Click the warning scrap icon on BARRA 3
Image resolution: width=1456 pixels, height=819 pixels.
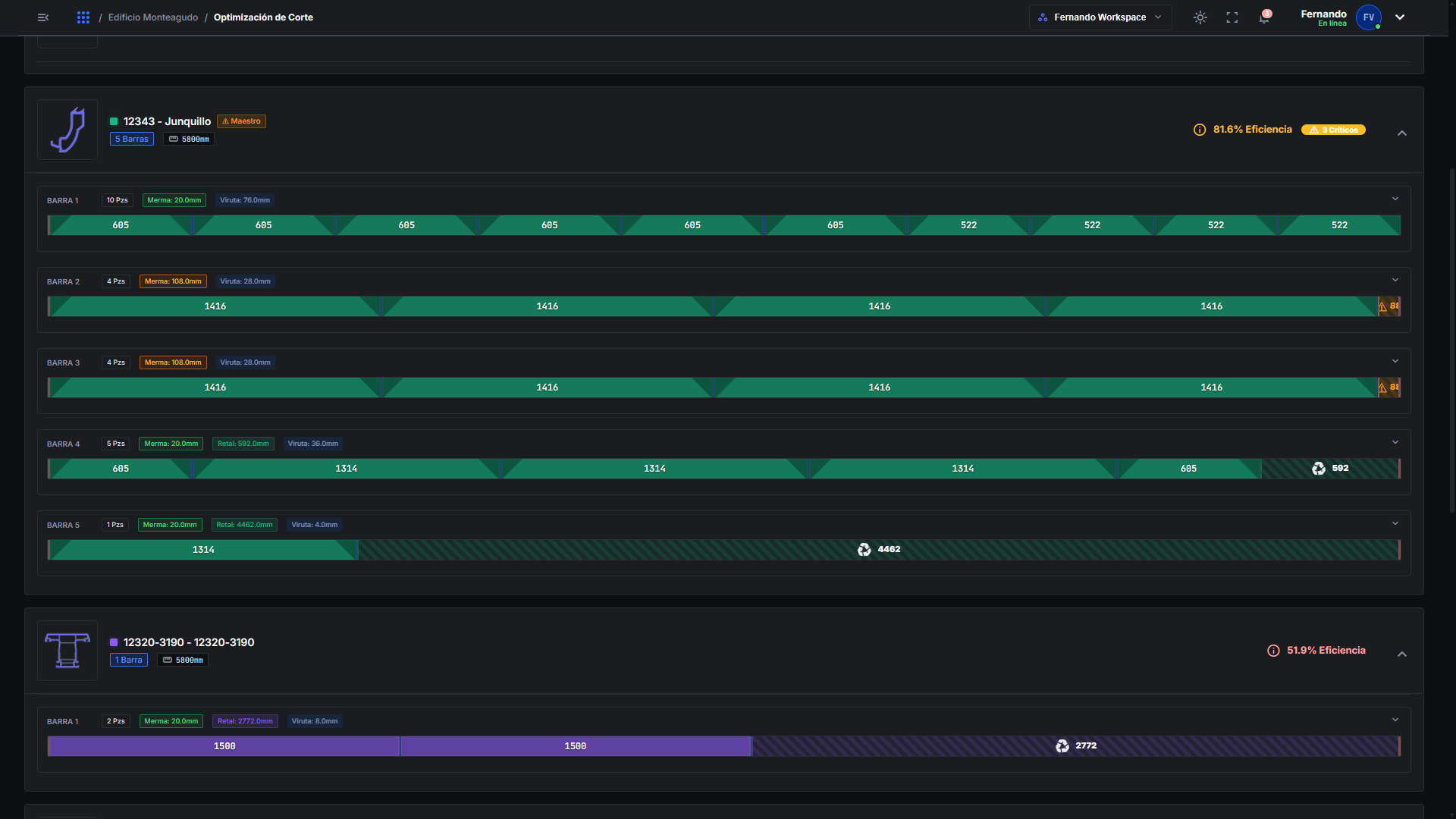[x=1383, y=388]
